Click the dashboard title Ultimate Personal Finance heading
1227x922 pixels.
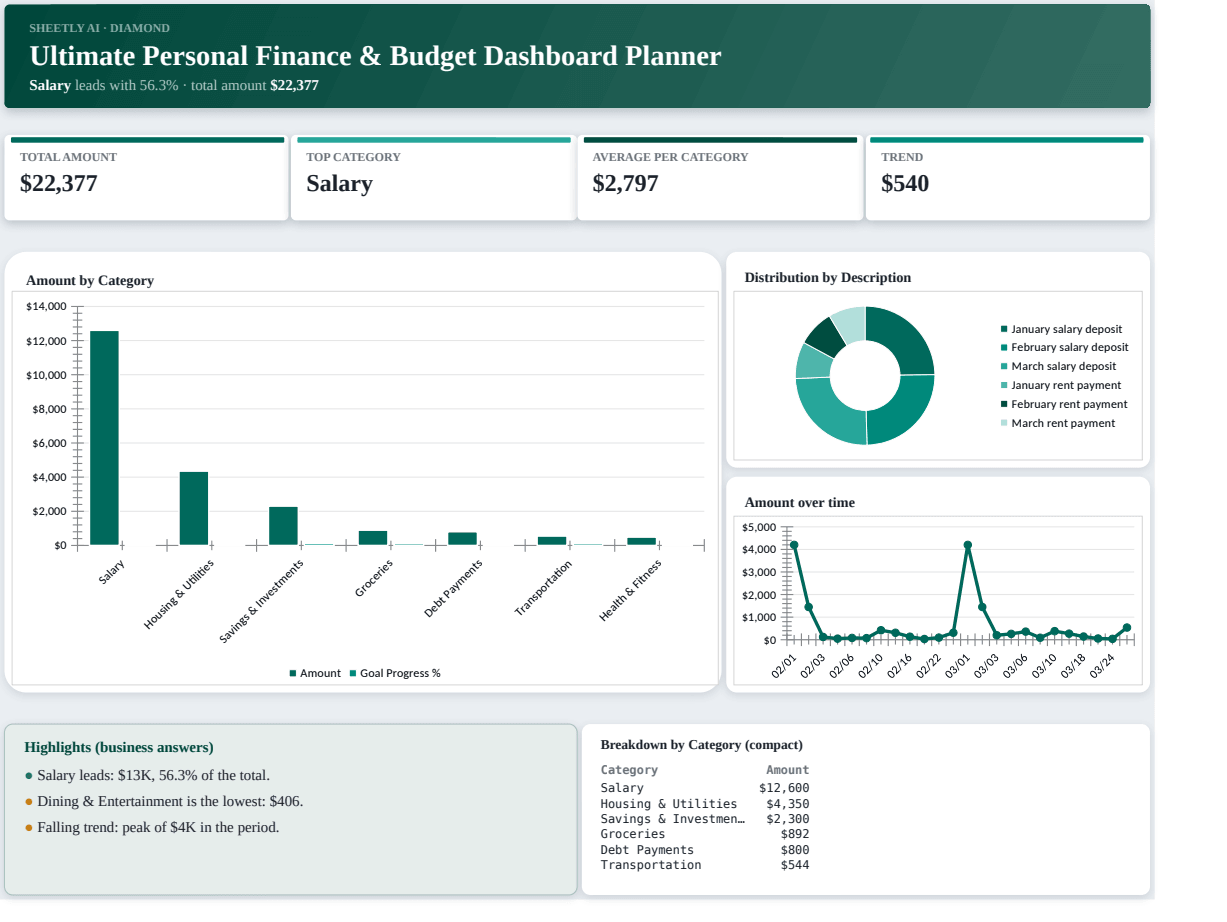point(375,56)
